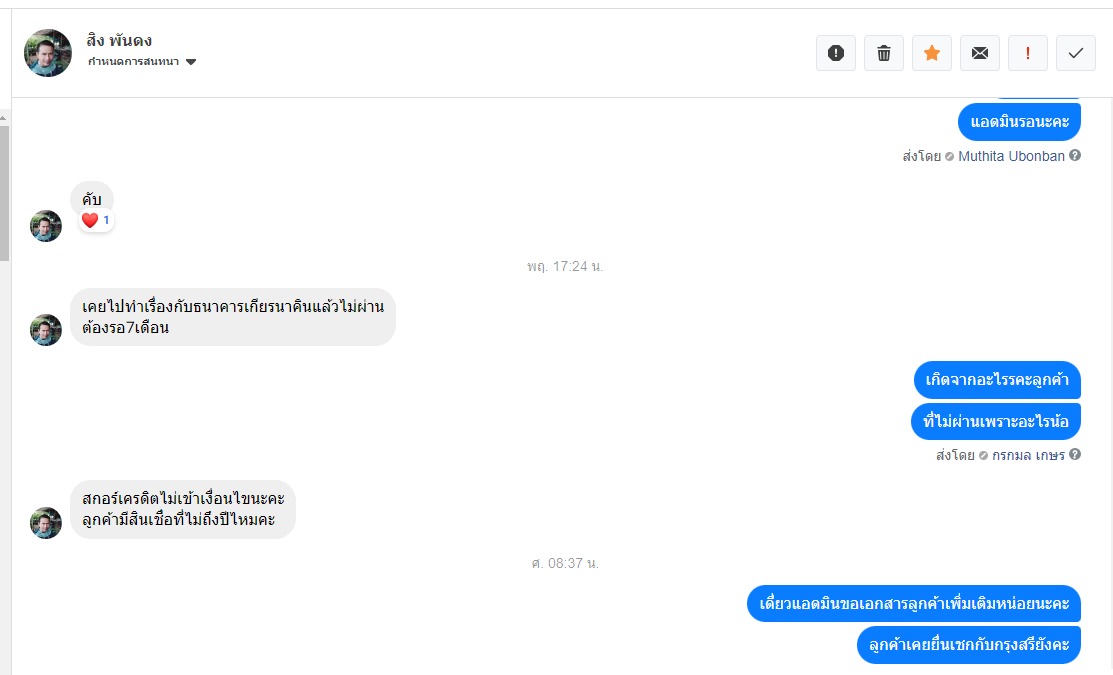Image resolution: width=1113 pixels, height=675 pixels.
Task: Toggle the orange star follow-up icon
Action: 932,53
